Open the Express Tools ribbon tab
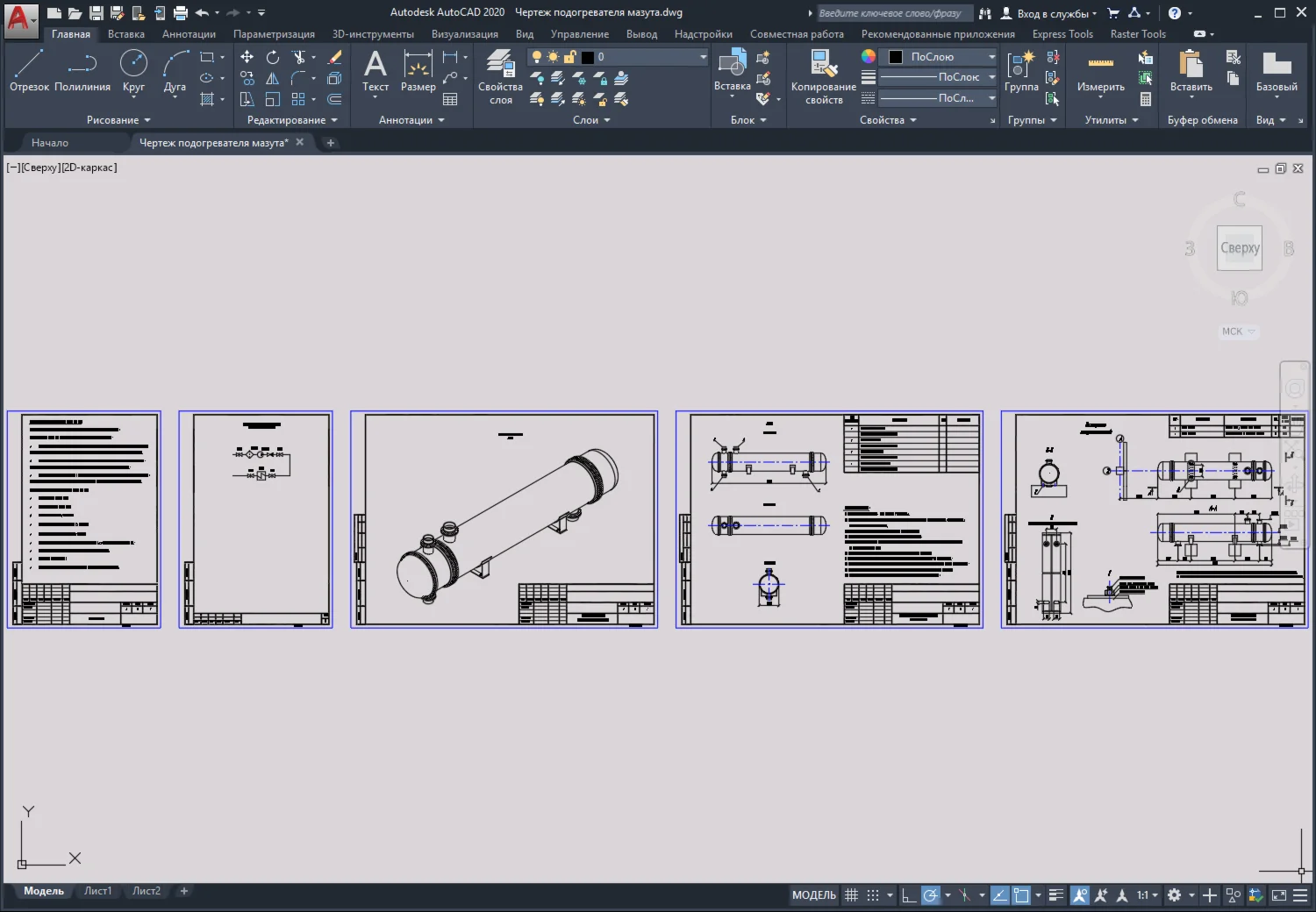Viewport: 1316px width, 912px height. pos(1062,34)
